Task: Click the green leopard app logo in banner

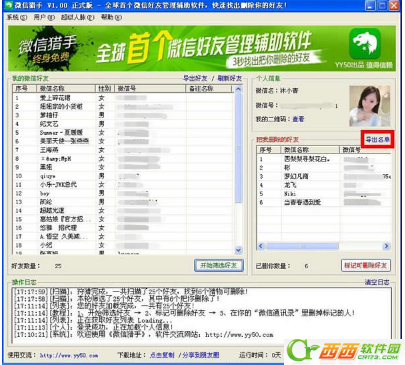Action: coord(365,44)
